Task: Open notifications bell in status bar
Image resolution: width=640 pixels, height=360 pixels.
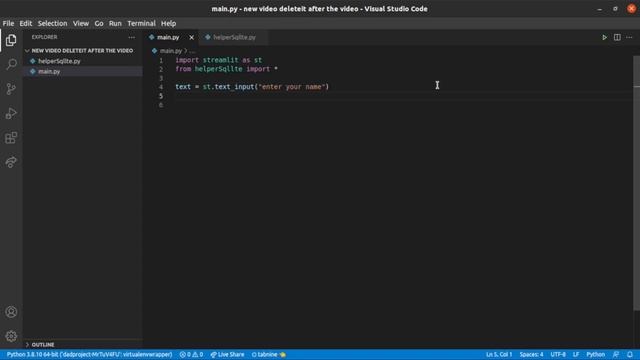Action: click(x=630, y=354)
